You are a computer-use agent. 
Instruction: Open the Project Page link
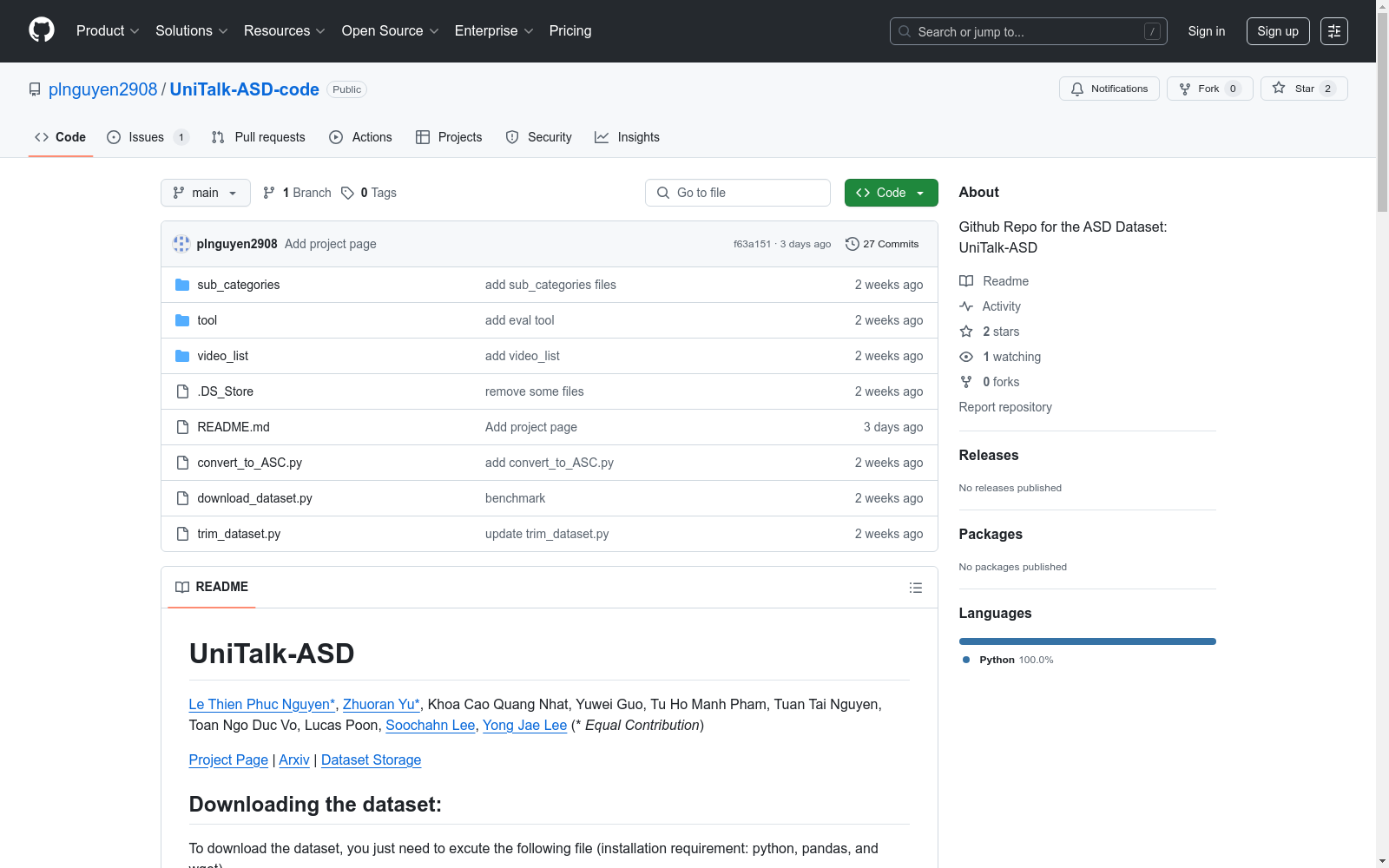228,759
